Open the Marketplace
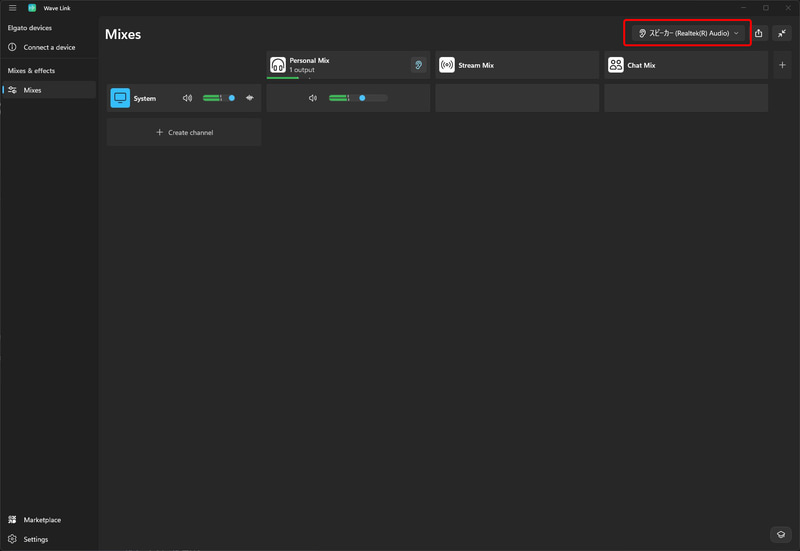This screenshot has height=551, width=800. [x=49, y=519]
